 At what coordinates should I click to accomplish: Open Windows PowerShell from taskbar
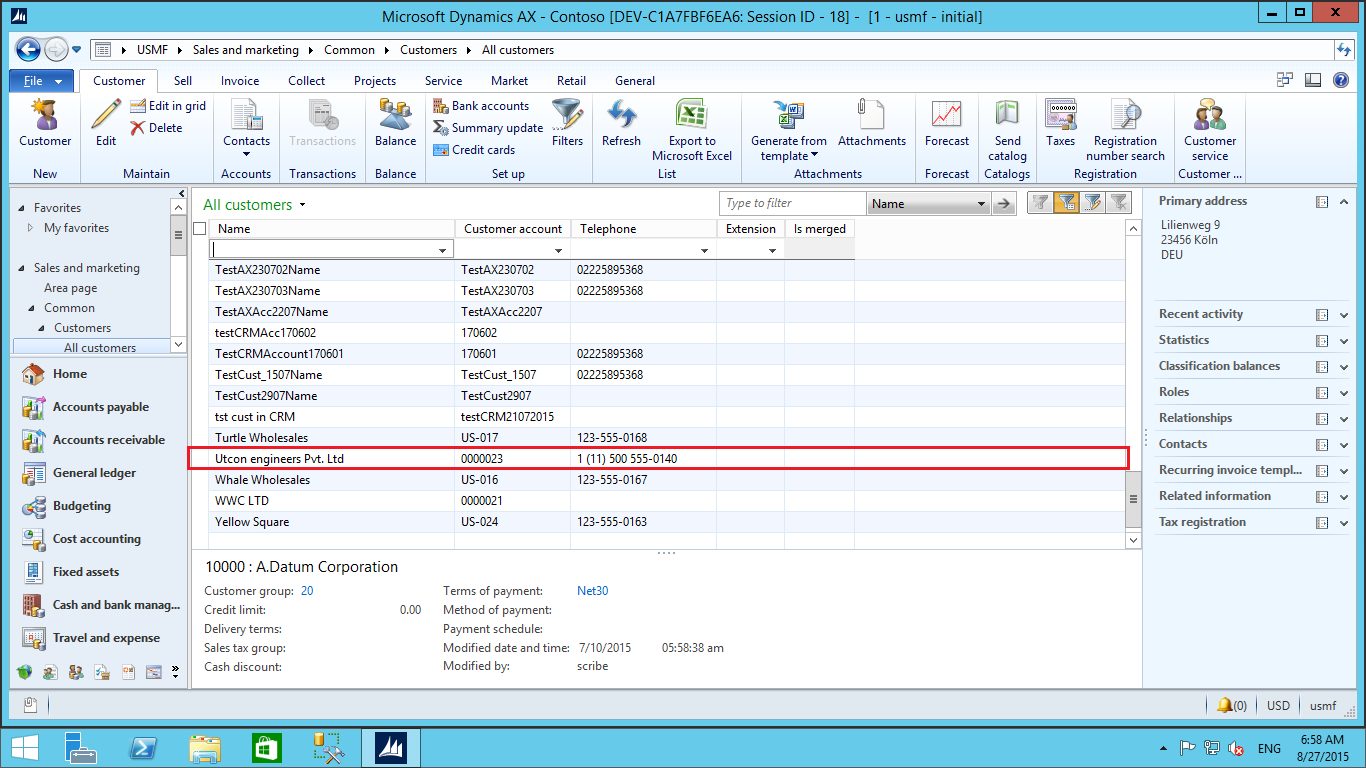point(143,747)
